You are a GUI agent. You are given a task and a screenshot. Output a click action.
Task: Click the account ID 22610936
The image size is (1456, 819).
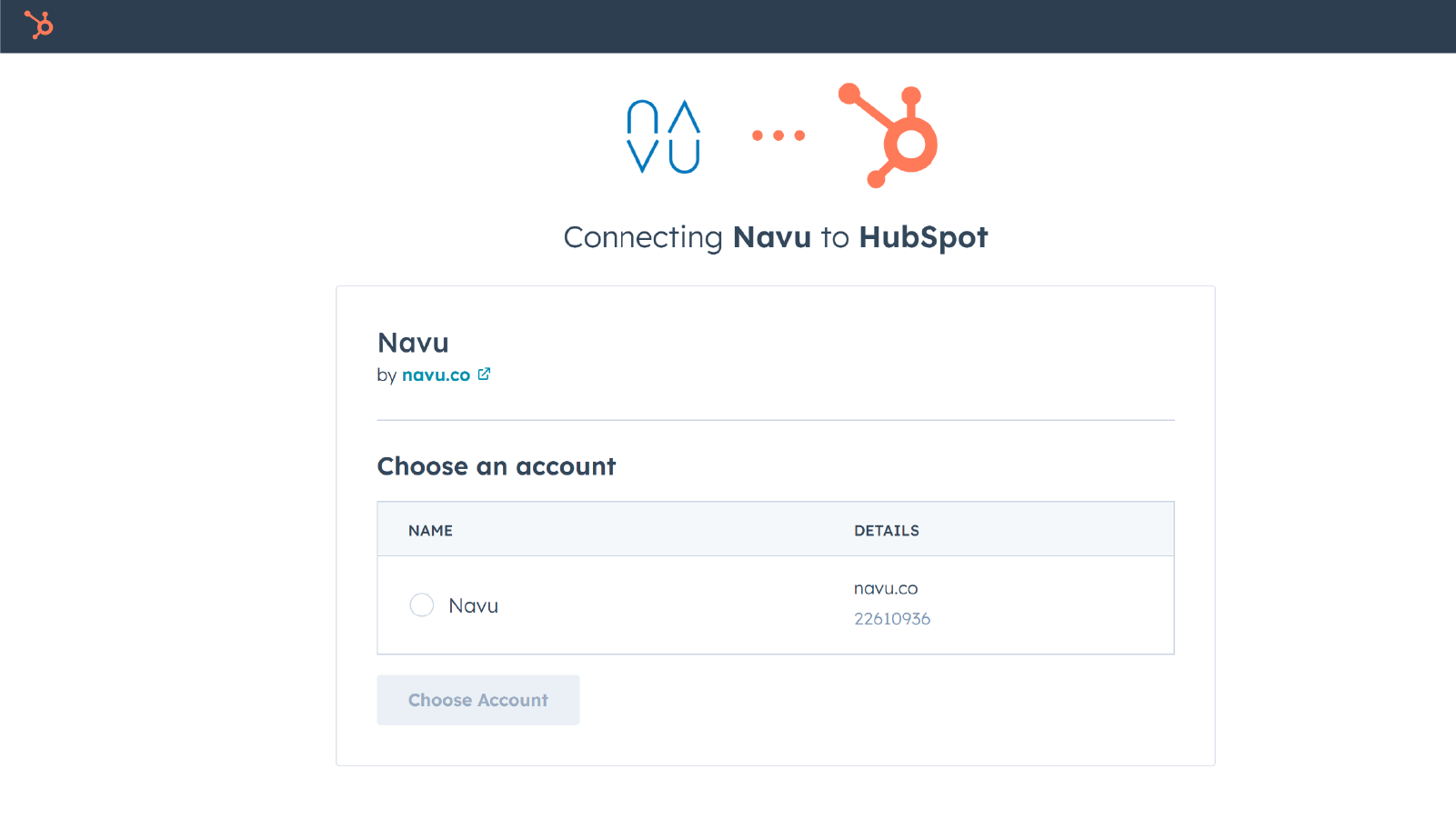coord(891,619)
